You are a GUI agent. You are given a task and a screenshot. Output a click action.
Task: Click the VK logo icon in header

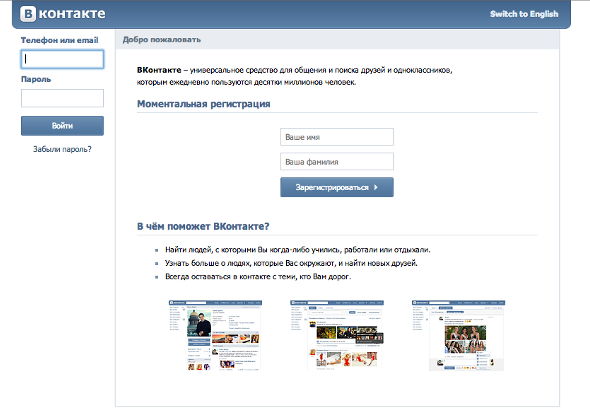(28, 14)
